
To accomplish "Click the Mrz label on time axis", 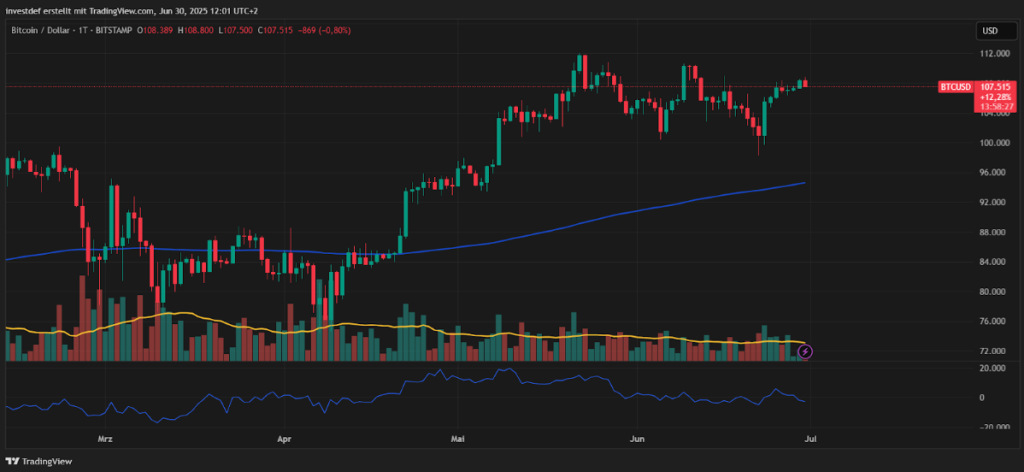I will (x=106, y=438).
